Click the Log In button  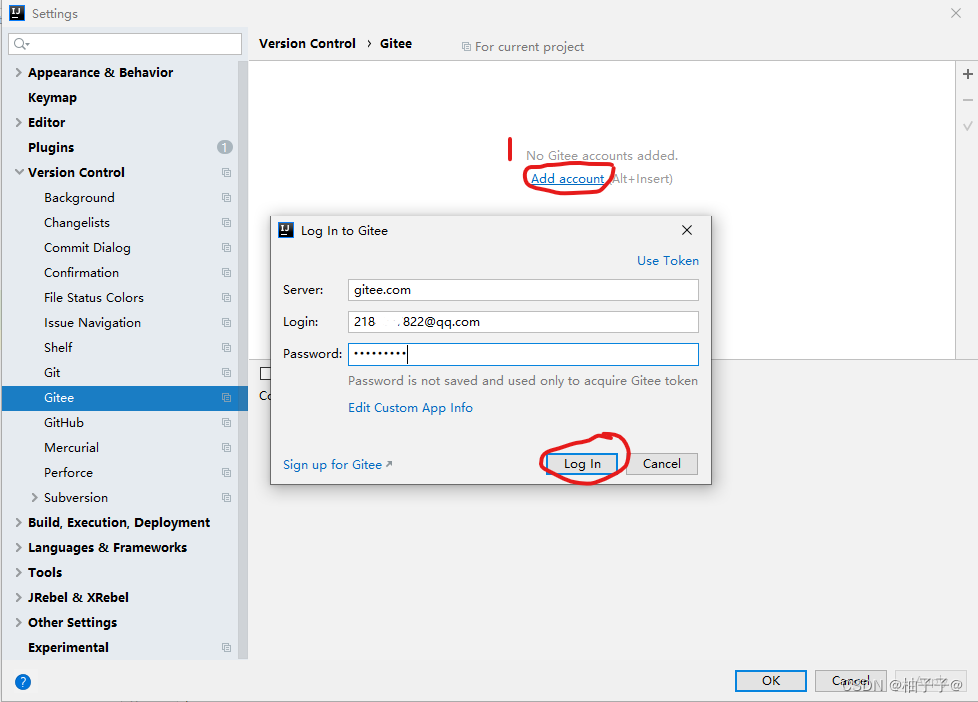pos(582,464)
